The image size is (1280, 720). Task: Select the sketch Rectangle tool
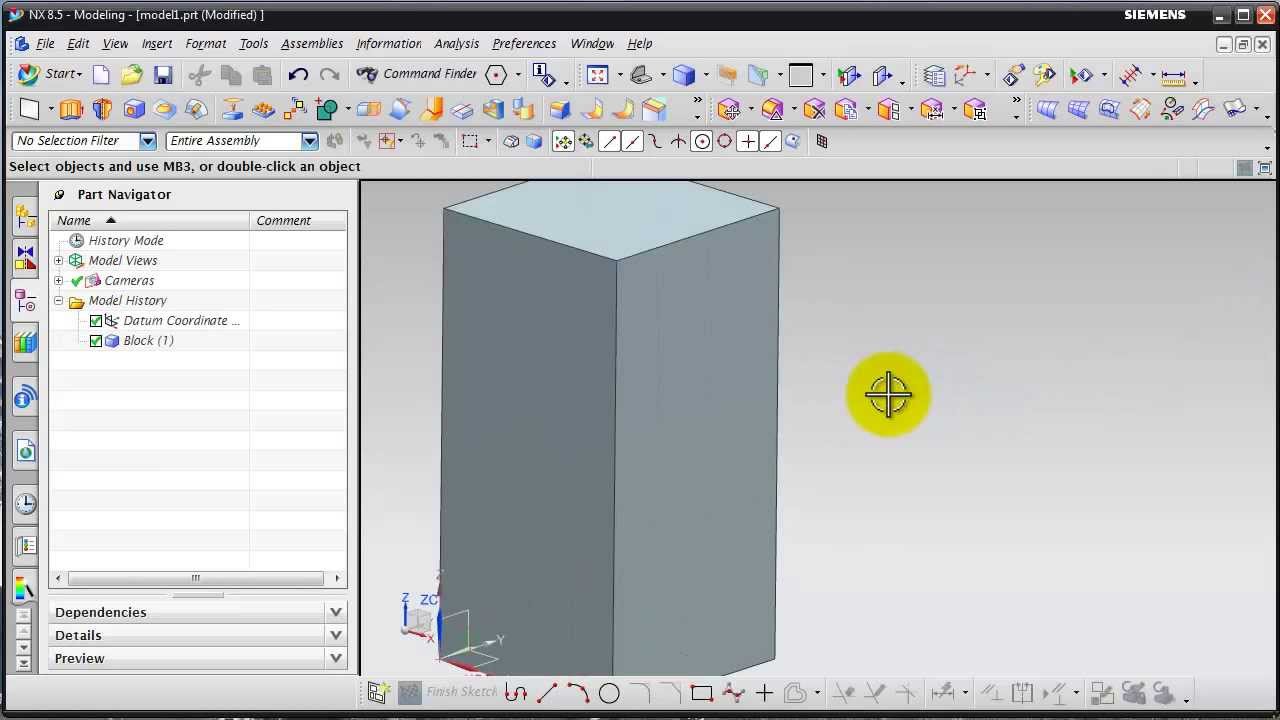(701, 692)
